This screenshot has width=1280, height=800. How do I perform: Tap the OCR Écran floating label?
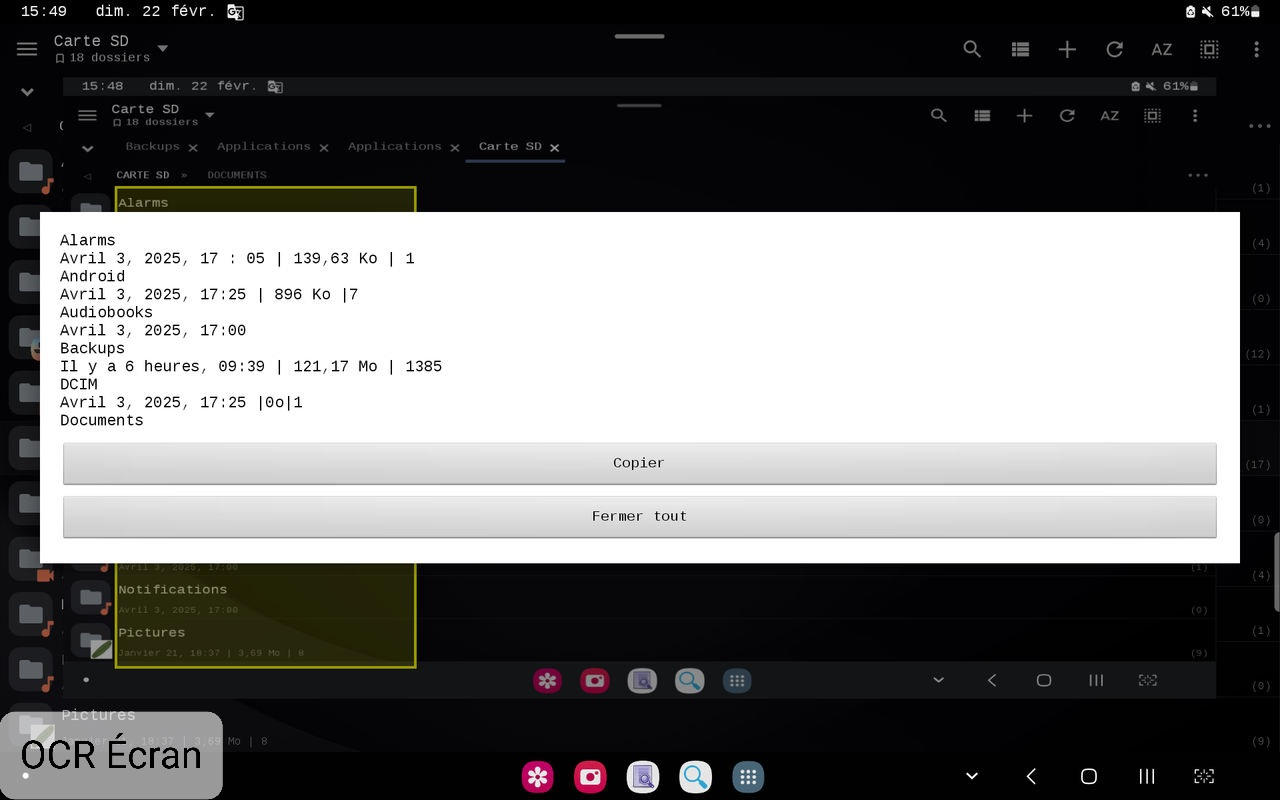(x=111, y=755)
